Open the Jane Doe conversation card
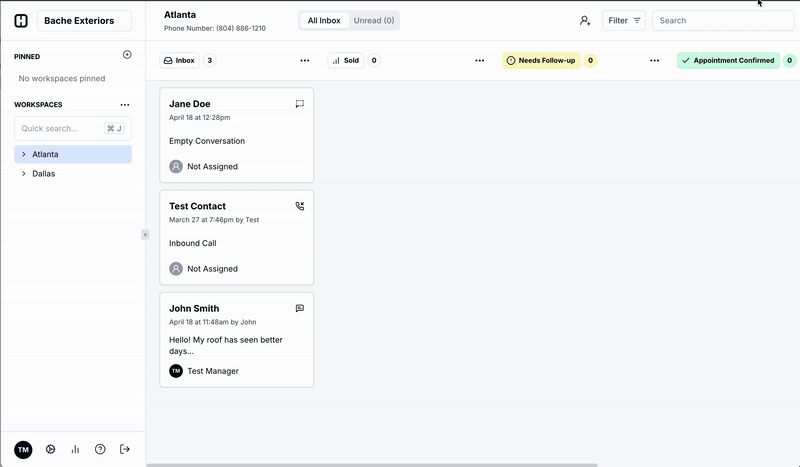The width and height of the screenshot is (800, 467). click(236, 135)
